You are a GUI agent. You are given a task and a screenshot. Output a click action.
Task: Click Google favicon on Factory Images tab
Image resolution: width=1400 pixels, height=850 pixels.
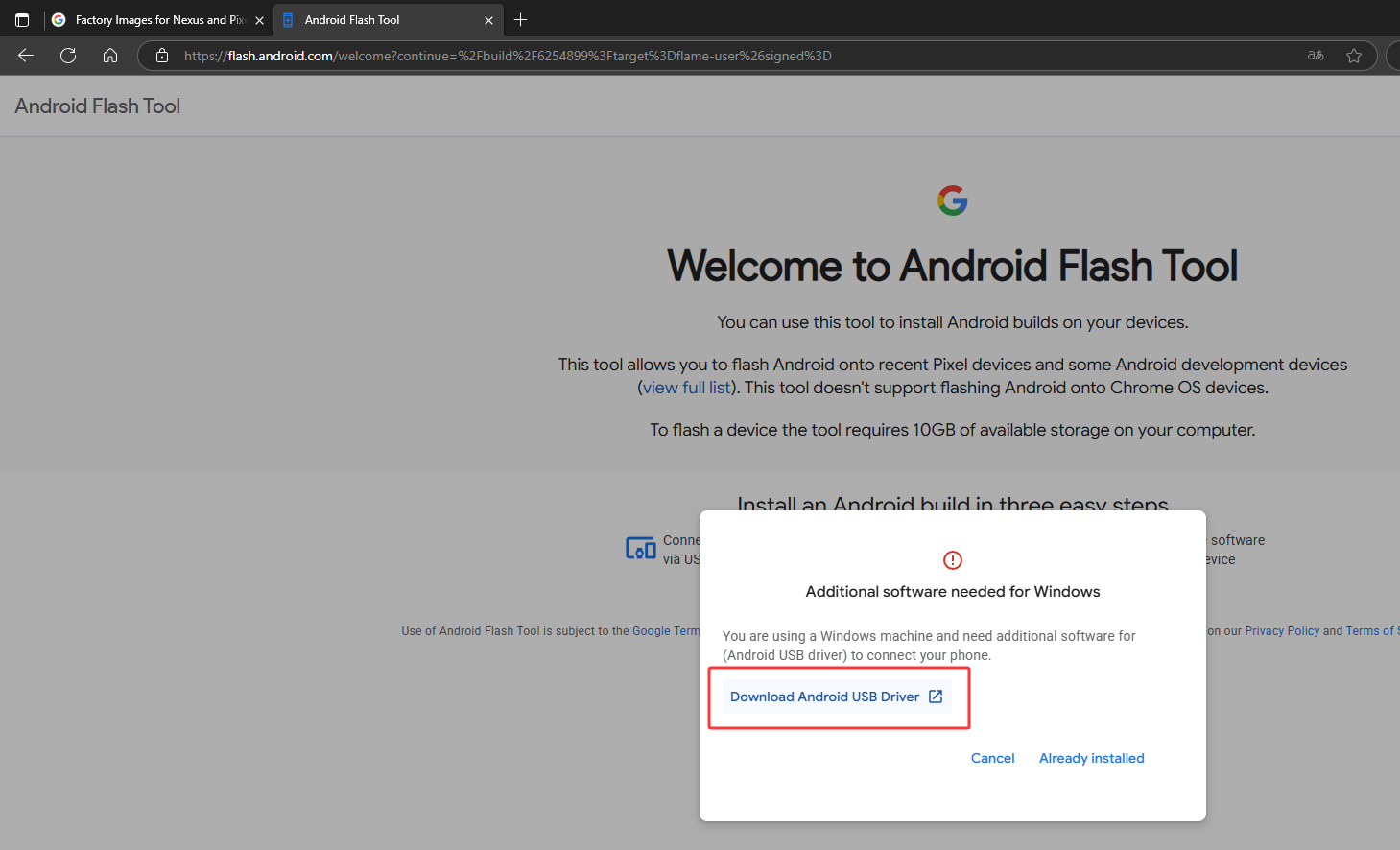click(59, 20)
